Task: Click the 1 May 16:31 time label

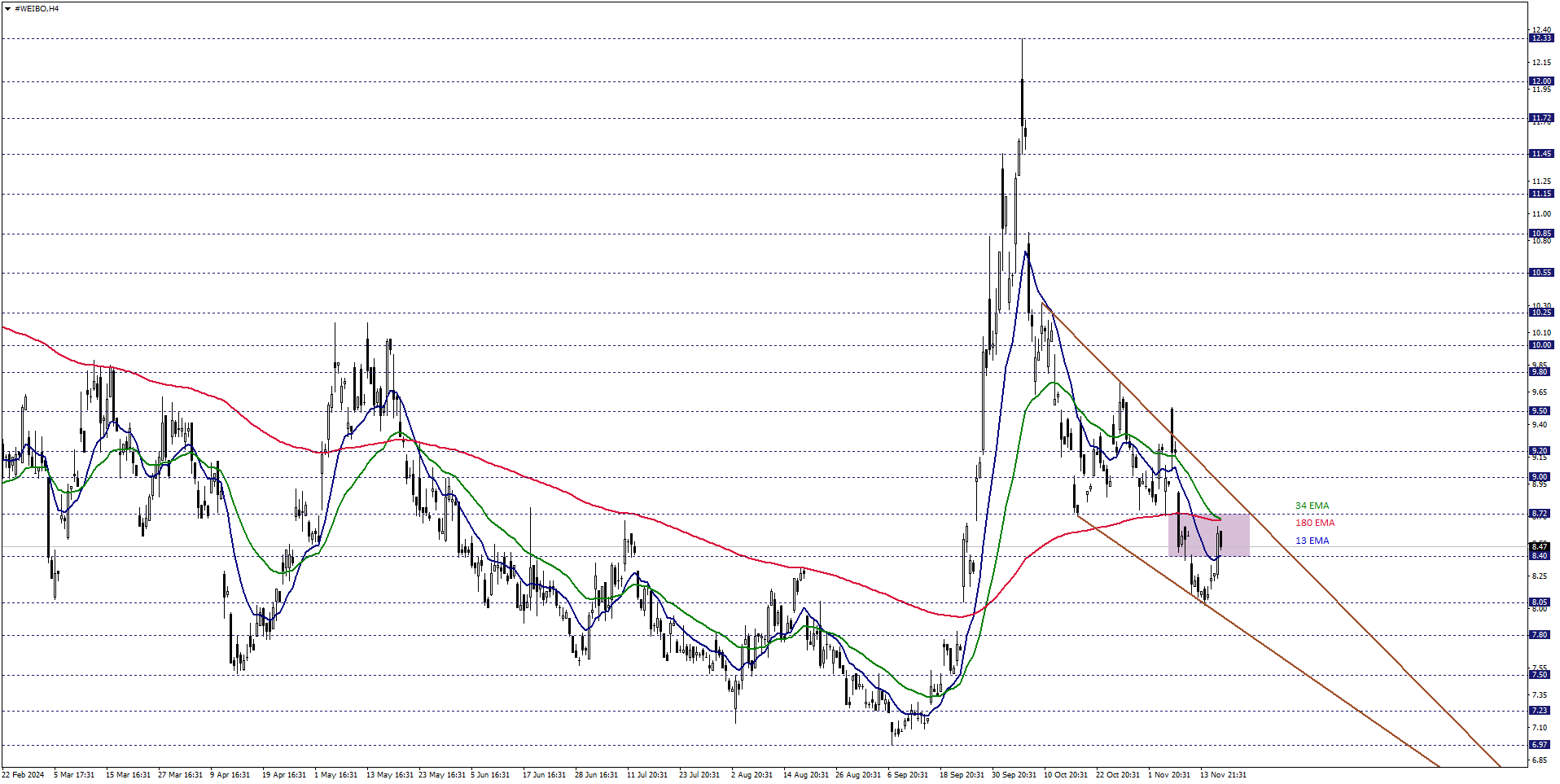Action: pos(336,775)
